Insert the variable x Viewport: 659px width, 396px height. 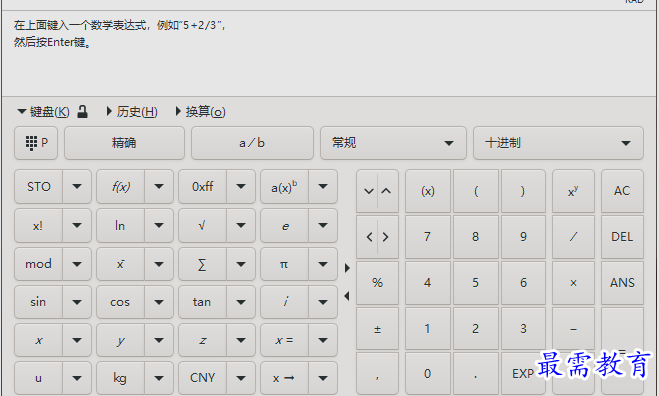tap(39, 340)
